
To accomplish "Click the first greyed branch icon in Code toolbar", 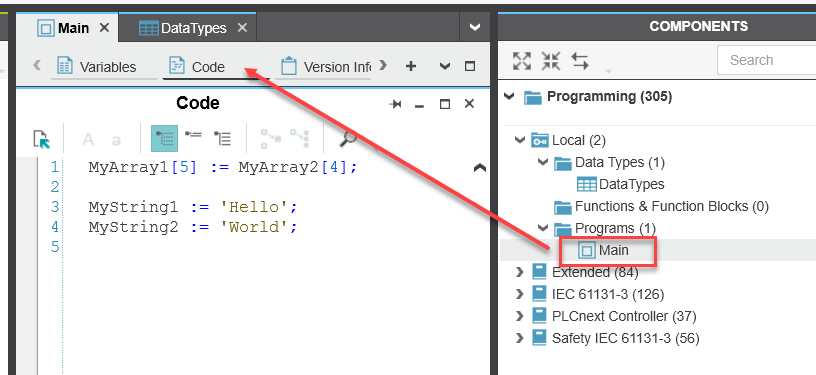I will (271, 138).
